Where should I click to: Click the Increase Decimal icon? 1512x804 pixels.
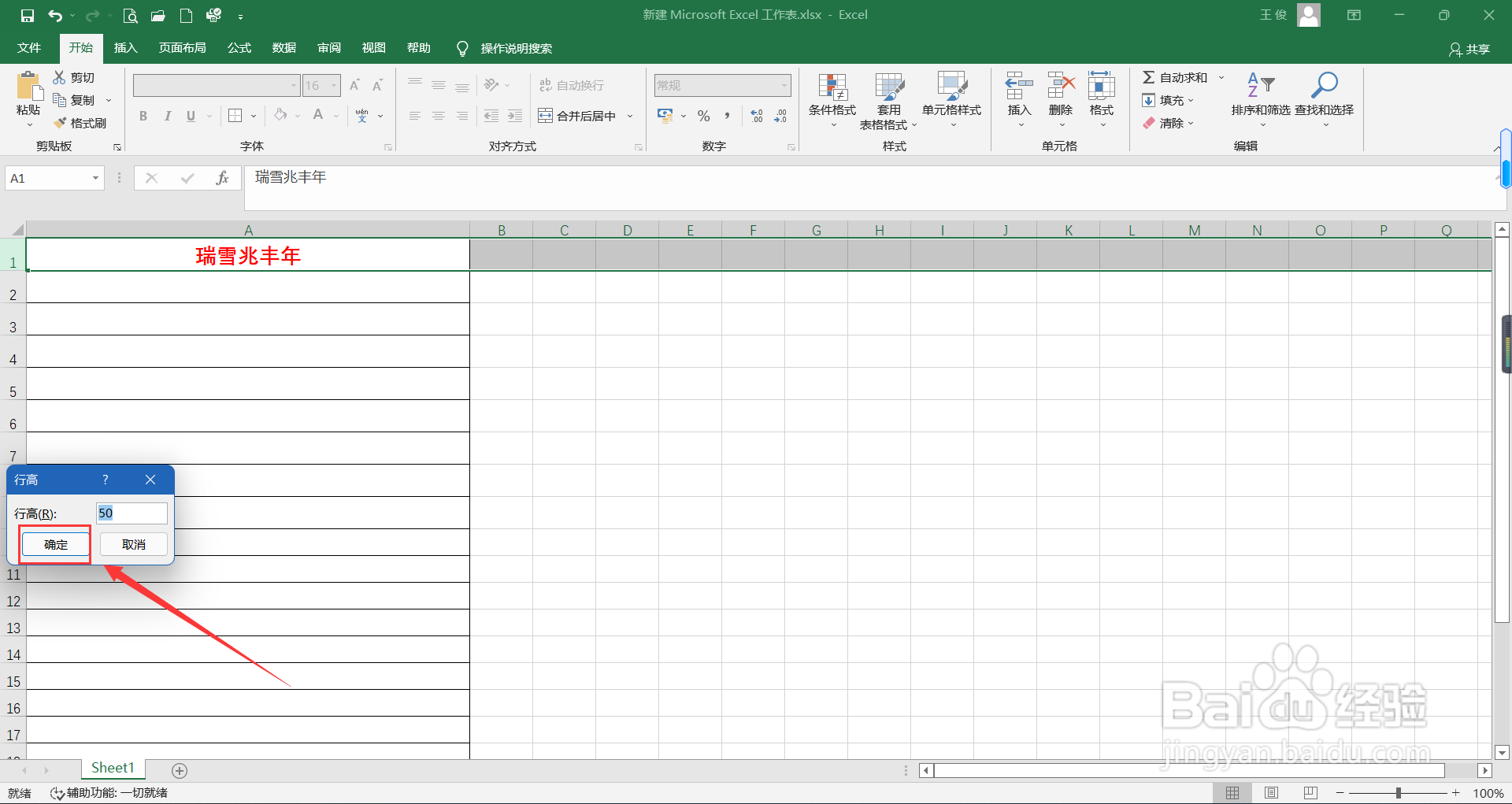coord(757,116)
